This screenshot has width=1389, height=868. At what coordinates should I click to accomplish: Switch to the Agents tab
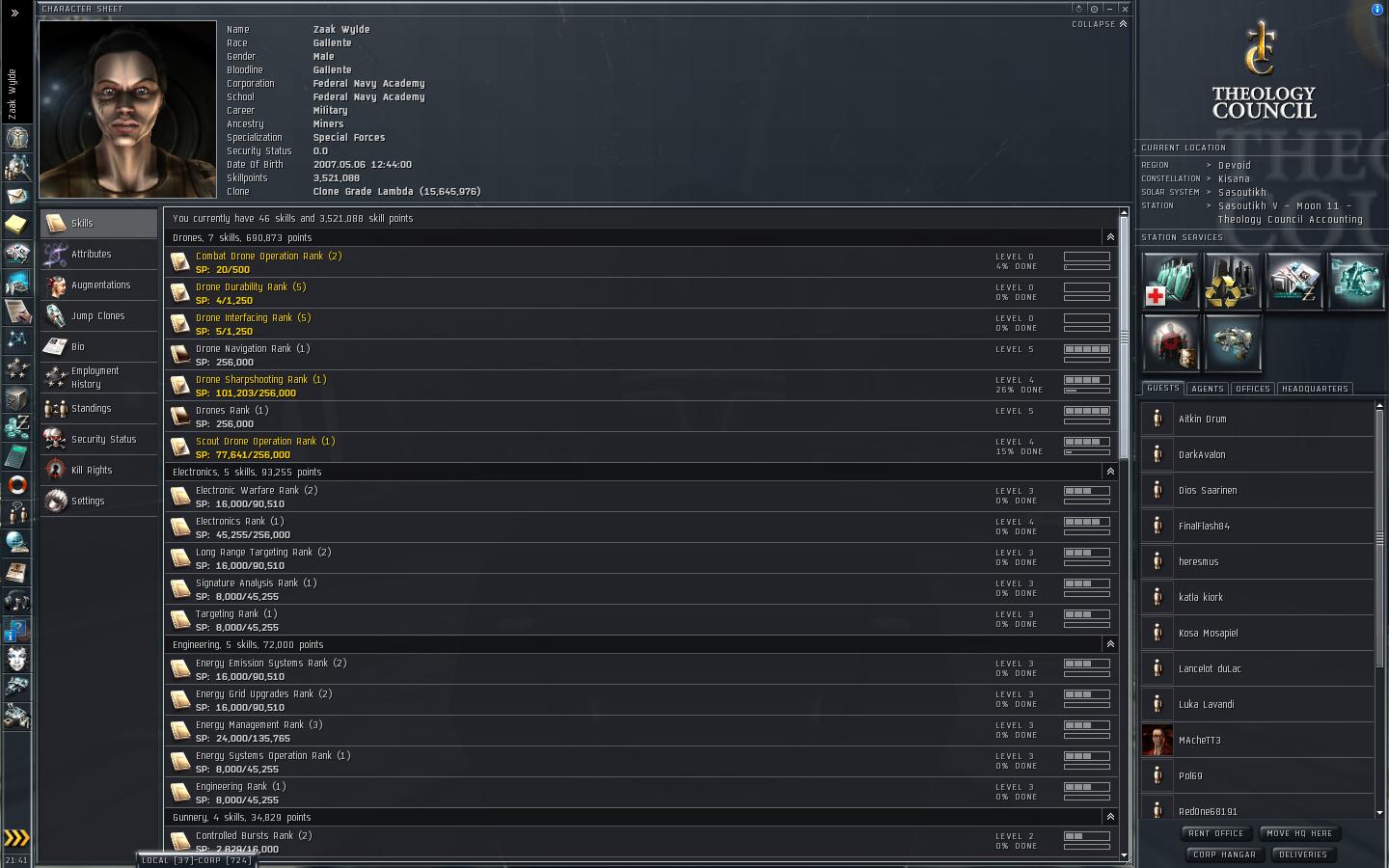1207,389
